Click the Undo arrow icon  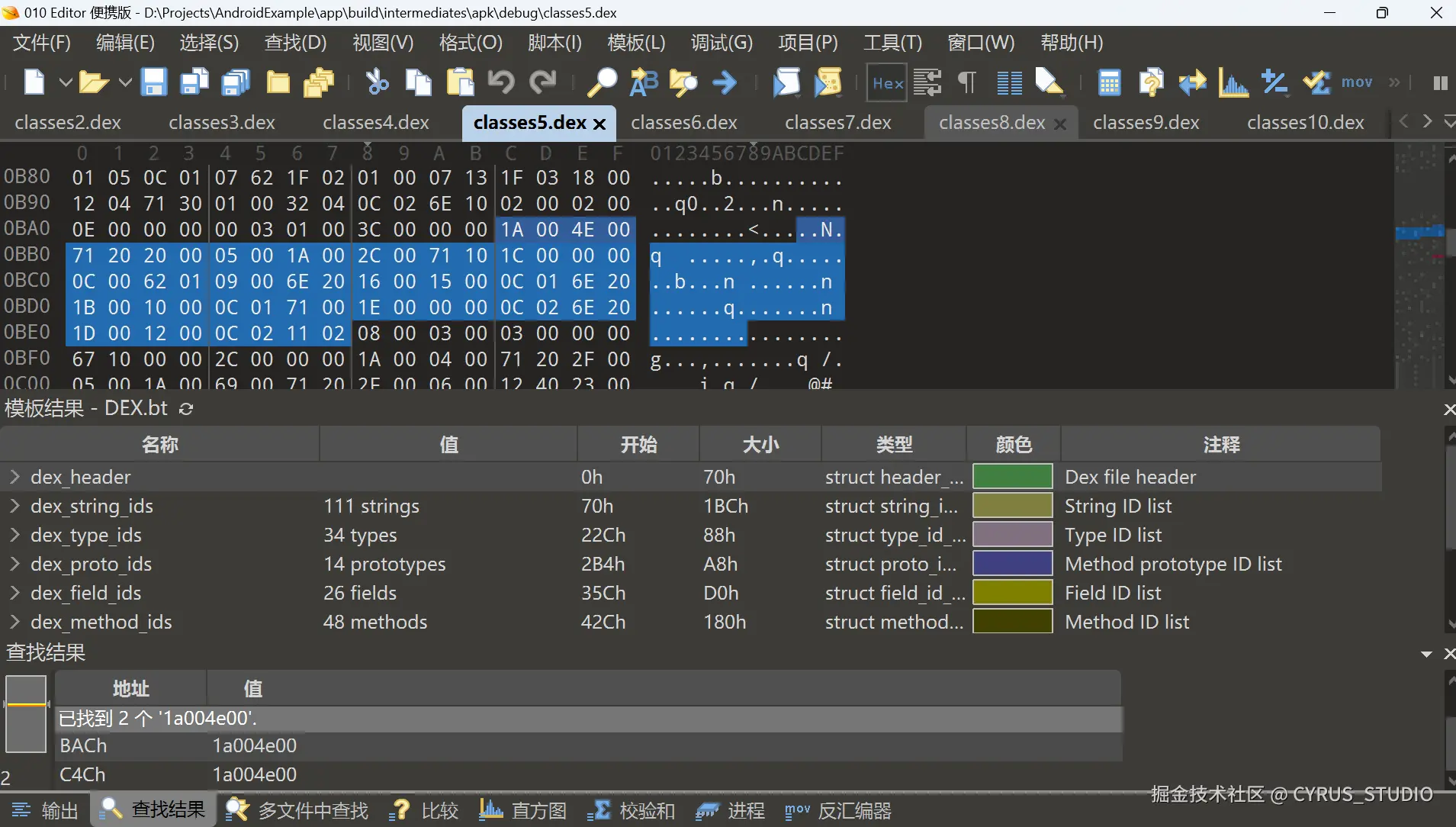coord(501,82)
